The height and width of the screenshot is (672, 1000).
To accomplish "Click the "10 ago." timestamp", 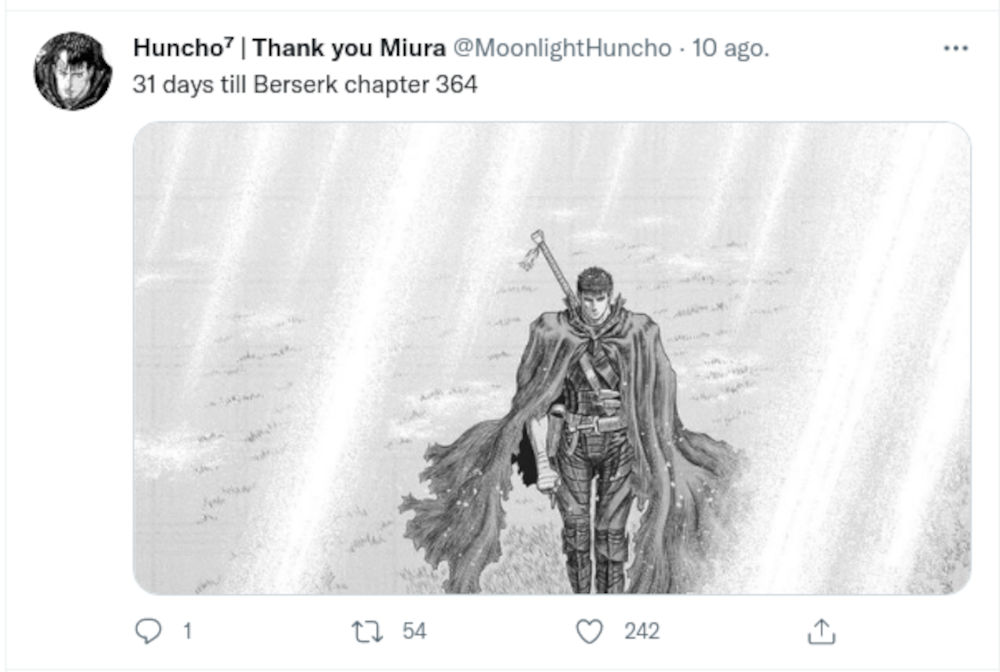I will [731, 49].
